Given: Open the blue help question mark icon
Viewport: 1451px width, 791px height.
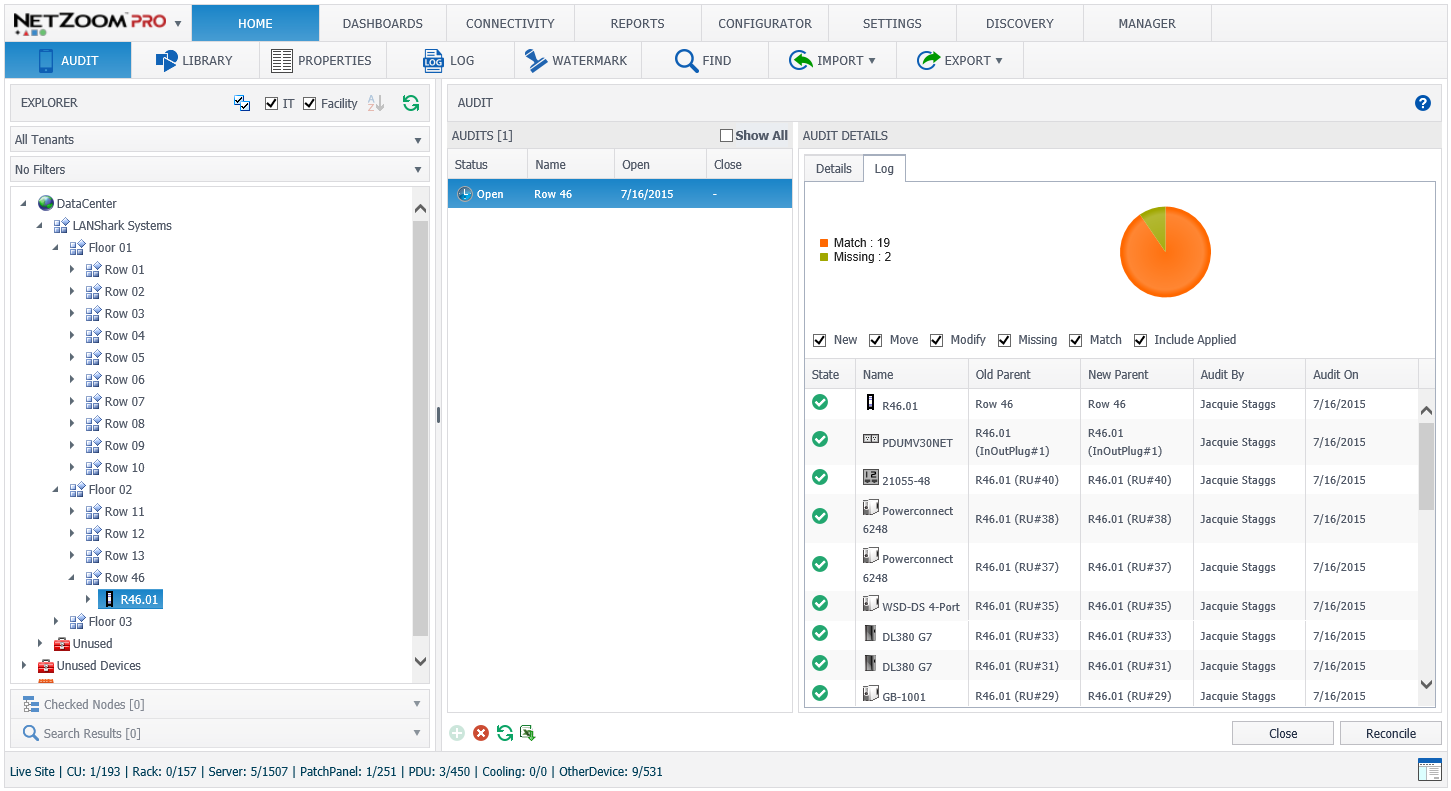Looking at the screenshot, I should tap(1422, 103).
